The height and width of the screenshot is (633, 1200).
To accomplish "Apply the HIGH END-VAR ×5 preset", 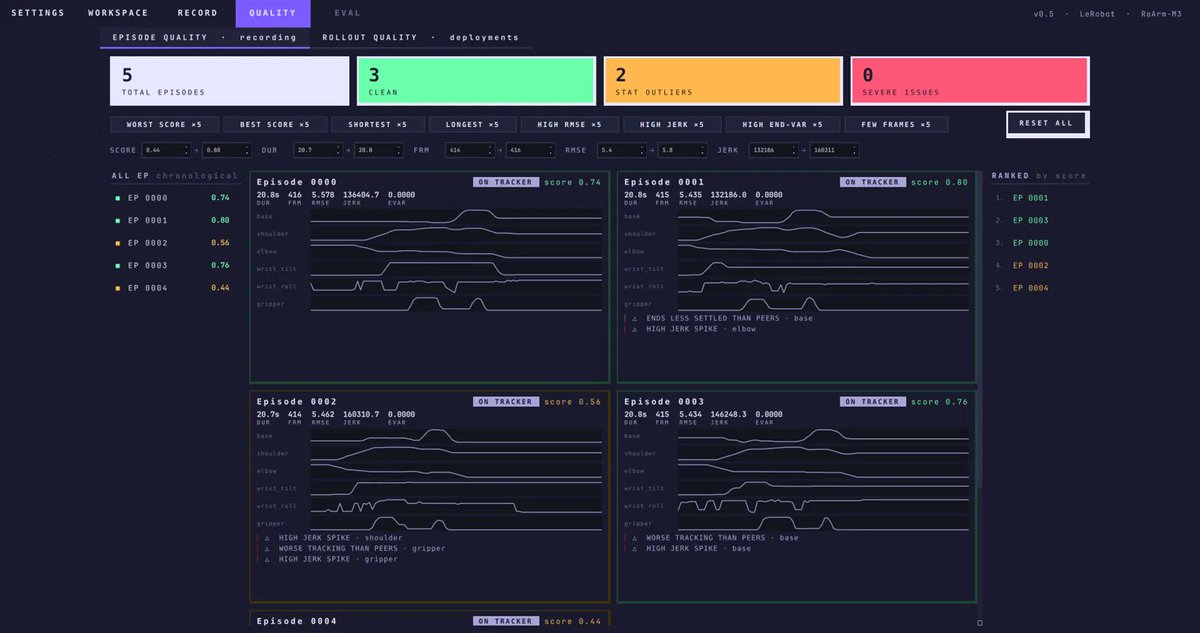I will pyautogui.click(x=782, y=125).
